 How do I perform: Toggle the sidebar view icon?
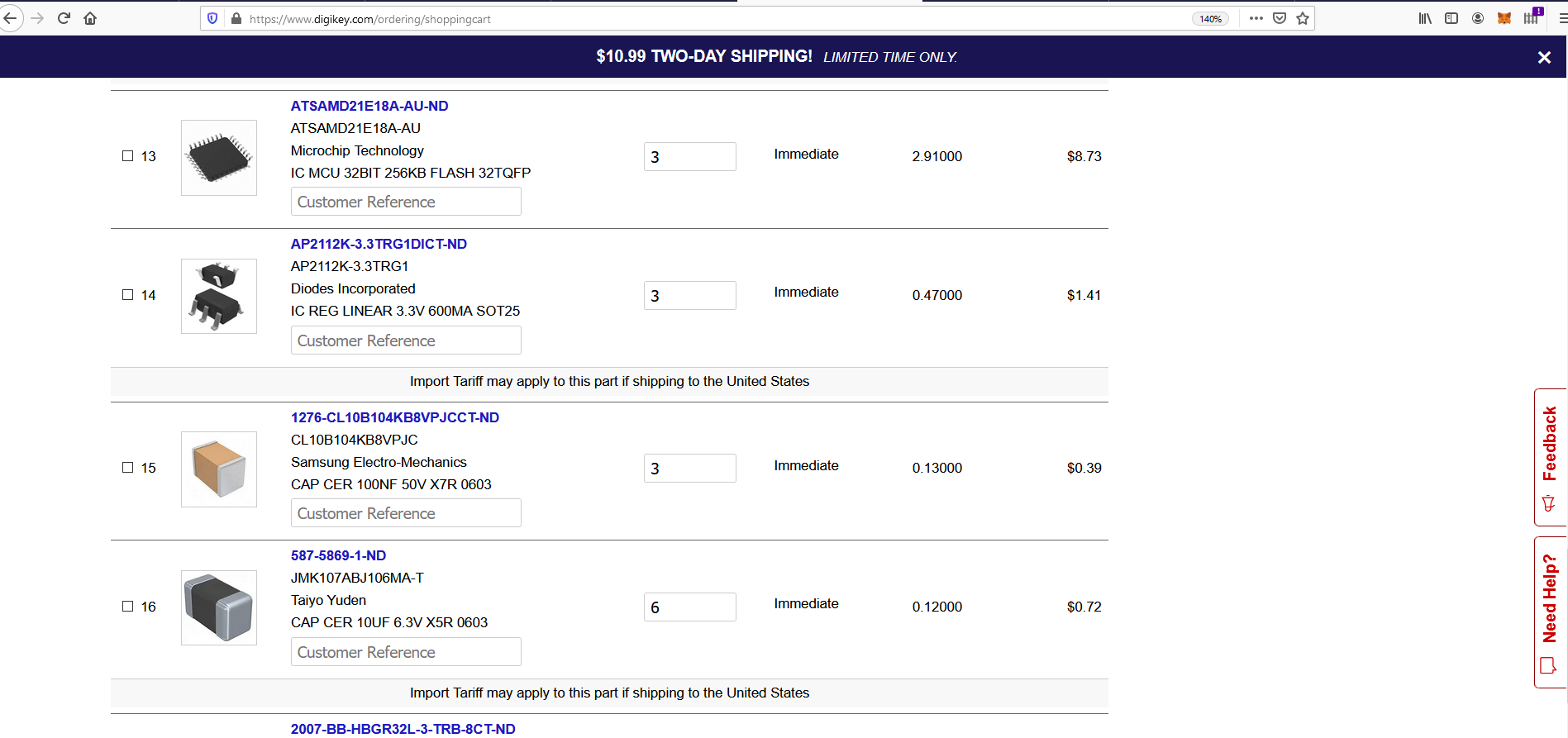pos(1451,18)
